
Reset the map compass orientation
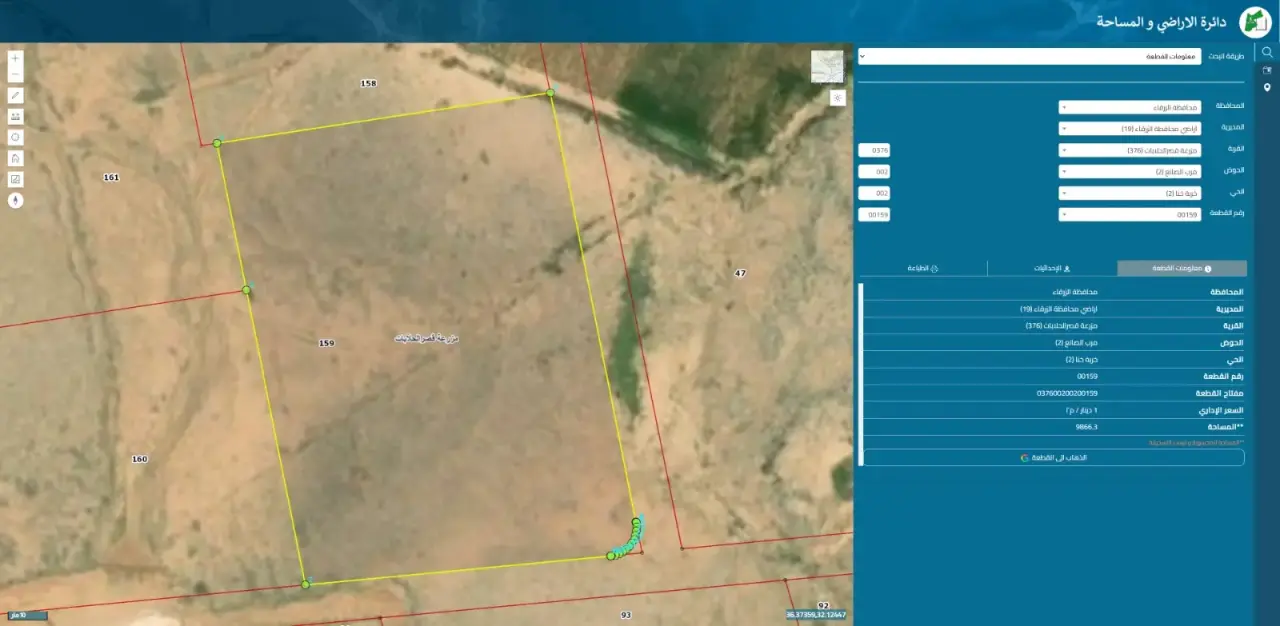(x=15, y=200)
